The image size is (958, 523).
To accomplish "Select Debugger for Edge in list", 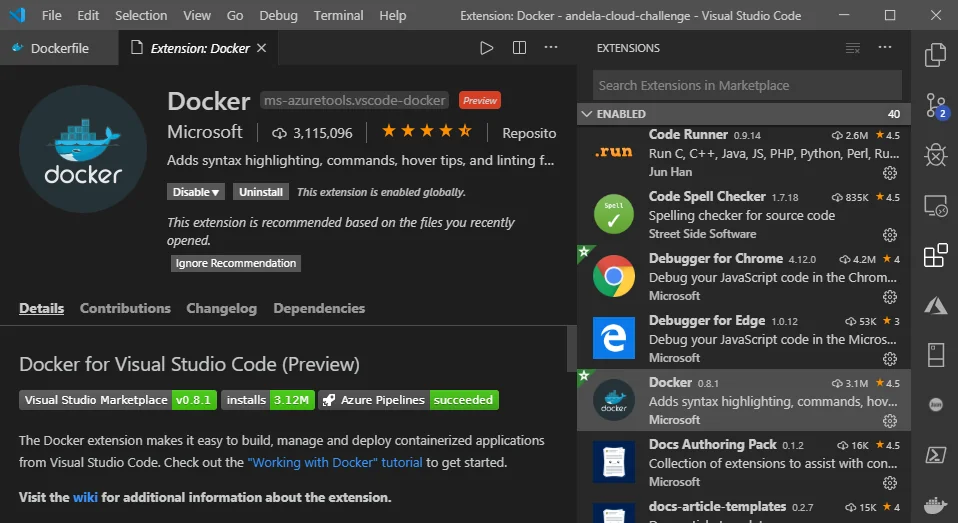I will [x=744, y=338].
